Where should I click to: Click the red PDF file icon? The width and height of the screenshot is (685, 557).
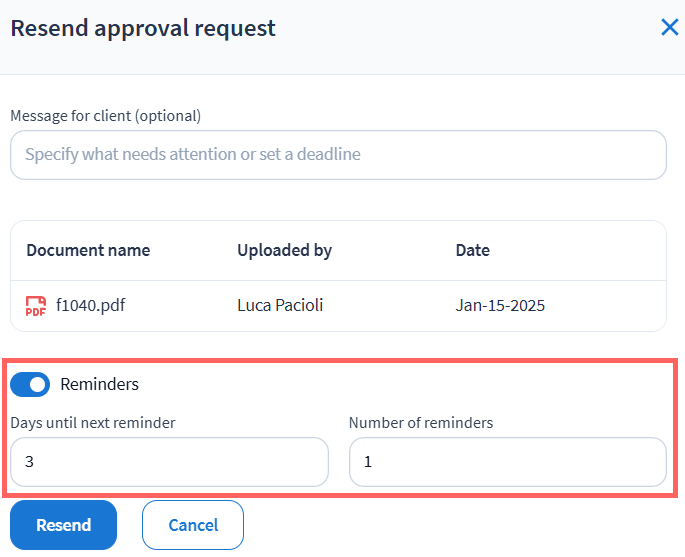click(x=36, y=306)
